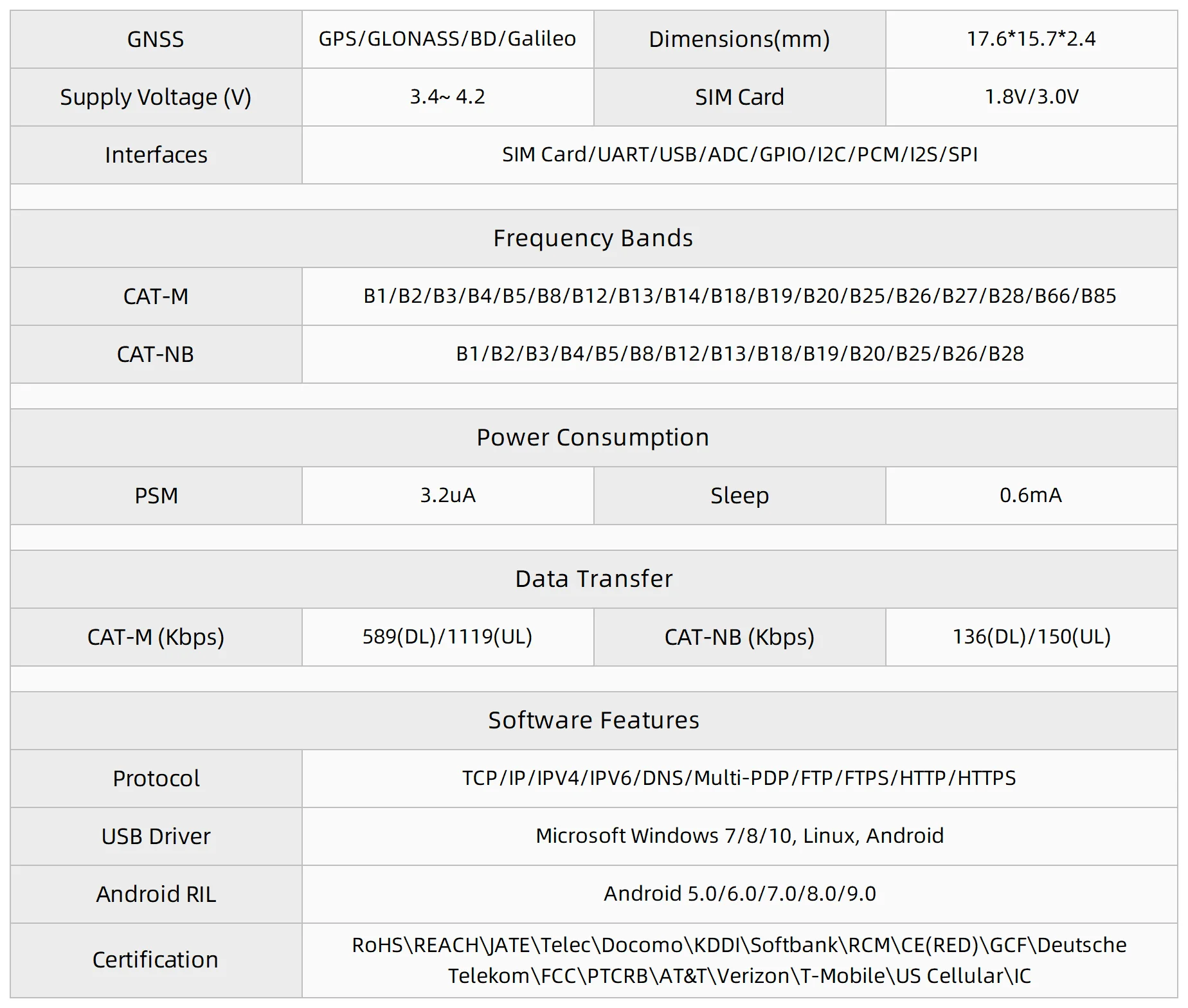This screenshot has width=1188, height=1008.
Task: Select the GPS/GLONASS/BD/Galileo value cell
Action: point(447,39)
